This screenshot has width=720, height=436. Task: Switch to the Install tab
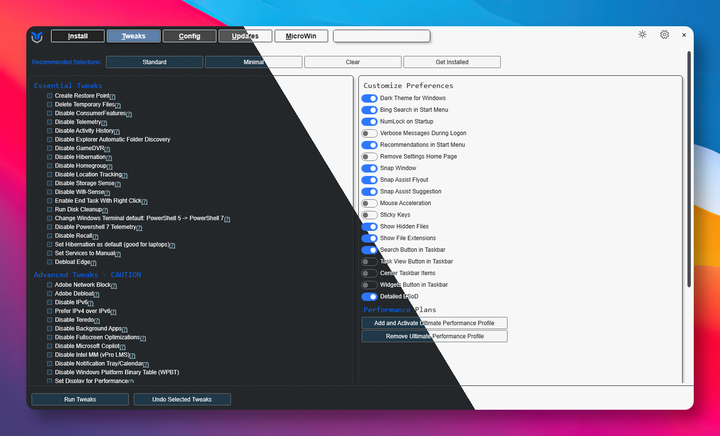pos(78,36)
